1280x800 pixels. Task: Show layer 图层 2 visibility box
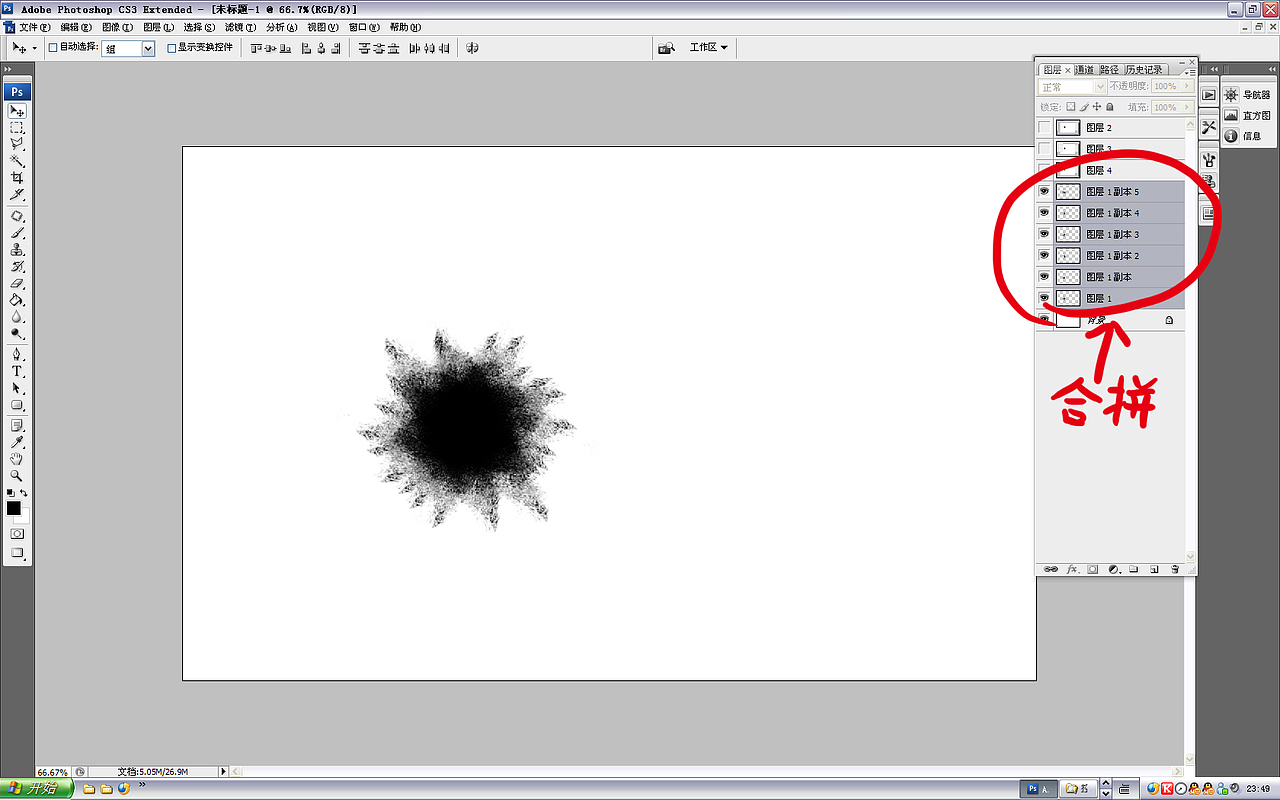pos(1045,128)
